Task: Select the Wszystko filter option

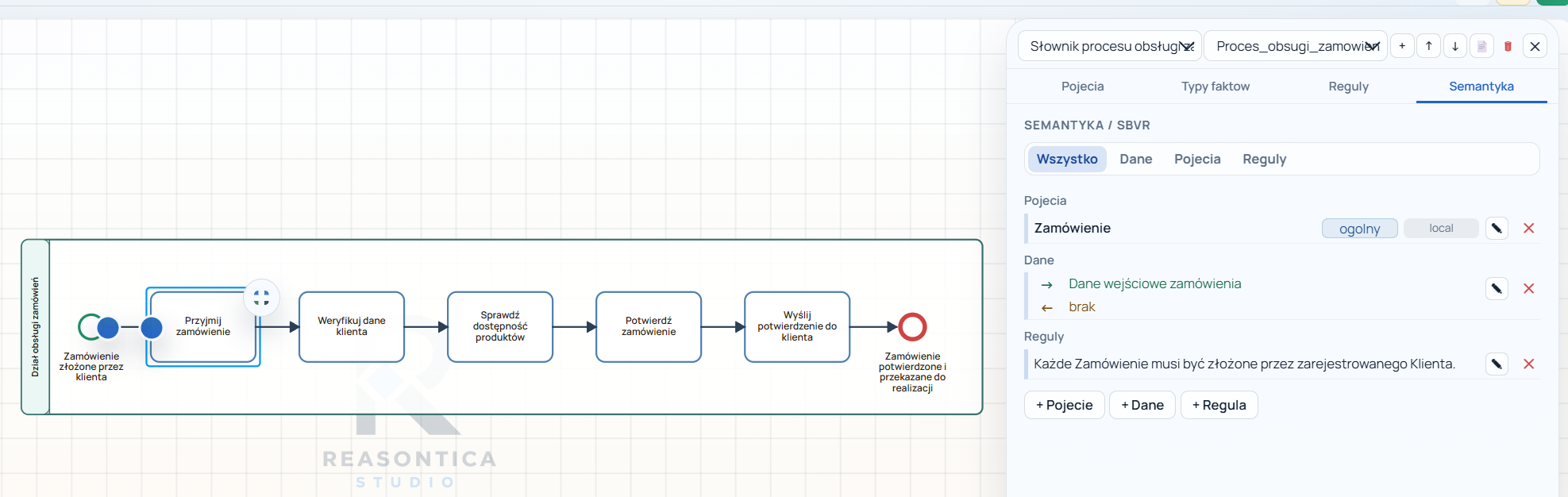Action: (x=1067, y=159)
